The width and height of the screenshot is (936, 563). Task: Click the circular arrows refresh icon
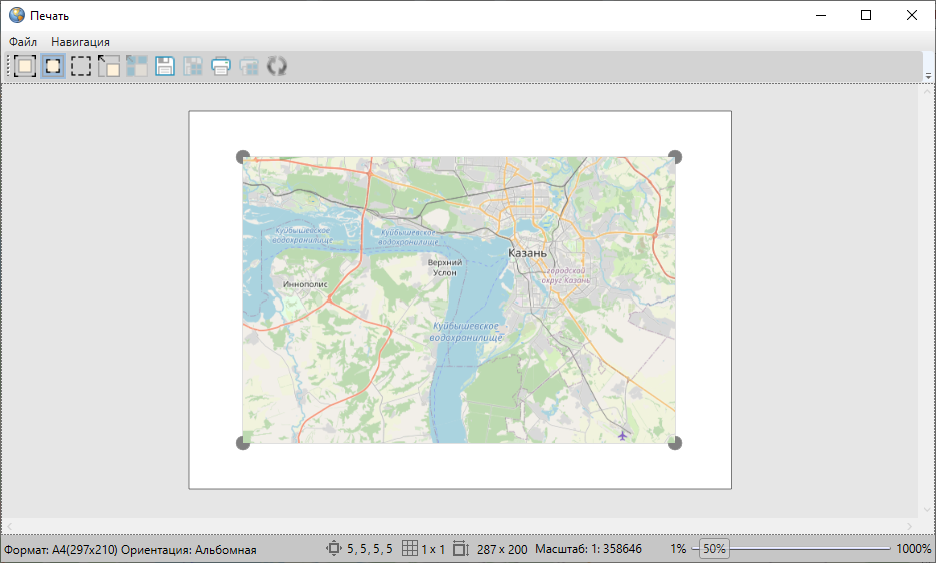(x=277, y=67)
